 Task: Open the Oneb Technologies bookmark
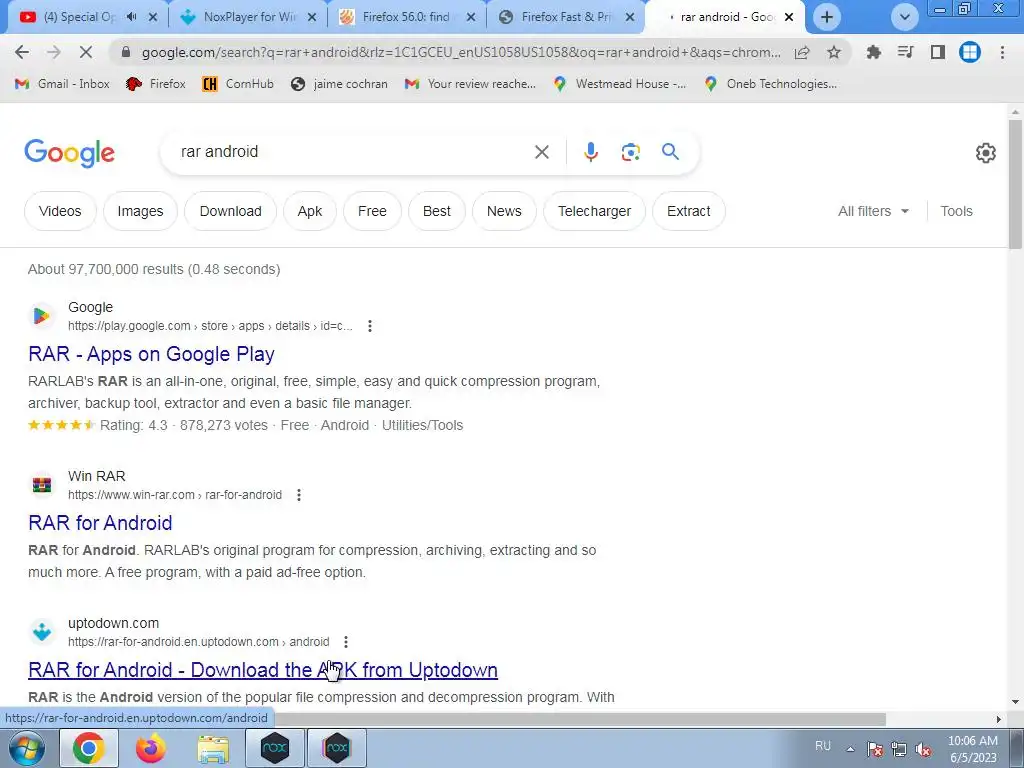(771, 84)
